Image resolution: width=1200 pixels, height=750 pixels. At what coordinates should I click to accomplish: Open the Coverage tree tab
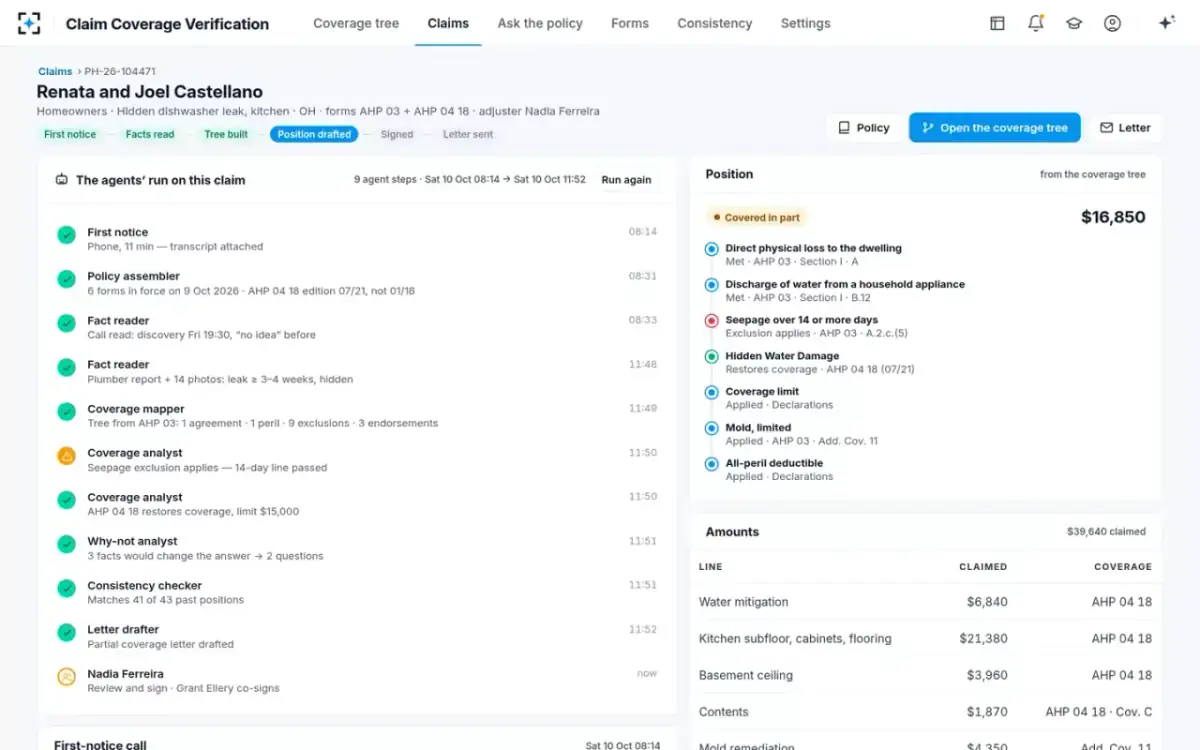point(356,23)
